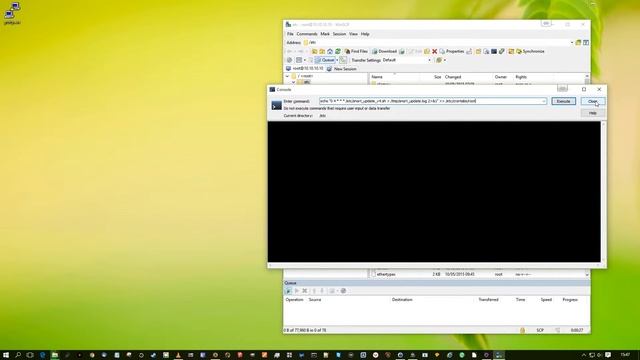The image size is (640, 360).
Task: Switch to the root@10.10.10.10 session tab
Action: coord(304,69)
